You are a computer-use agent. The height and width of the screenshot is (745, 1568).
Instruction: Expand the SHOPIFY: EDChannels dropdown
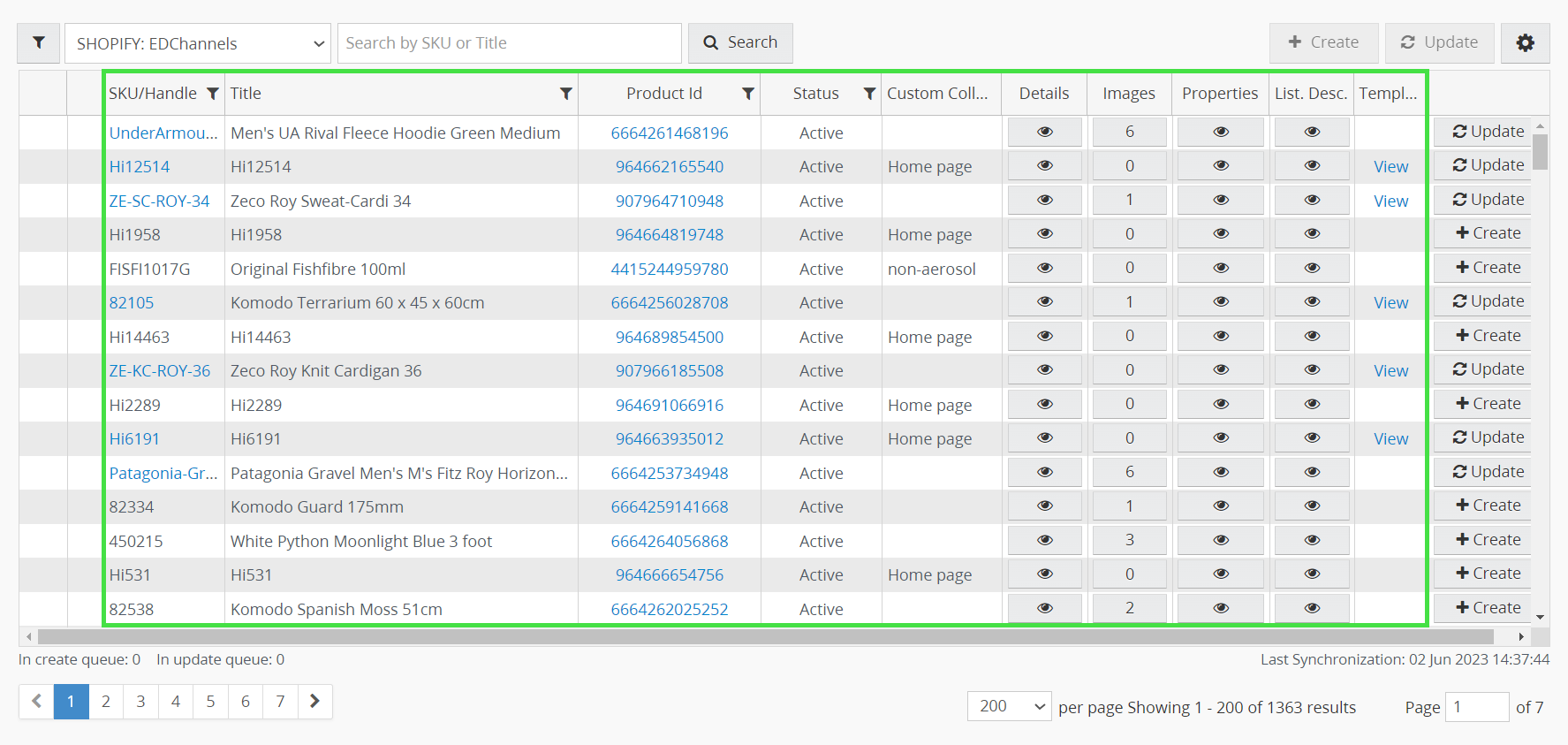pos(198,43)
